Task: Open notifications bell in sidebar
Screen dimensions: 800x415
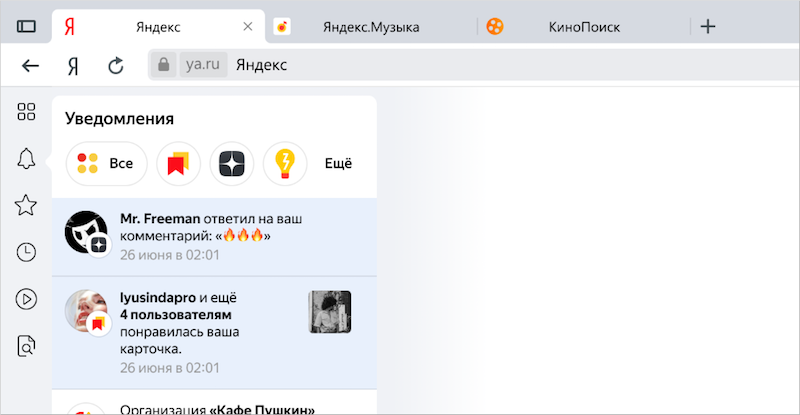Action: (x=26, y=159)
